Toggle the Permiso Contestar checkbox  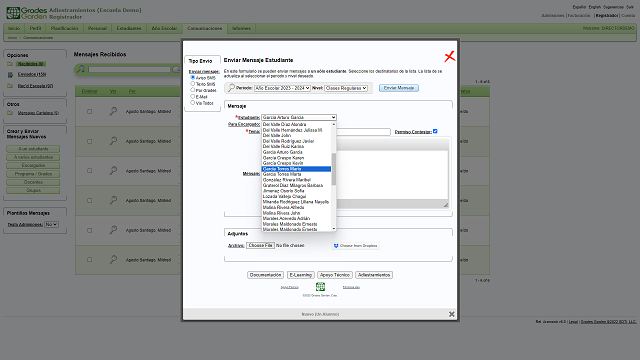[435, 131]
